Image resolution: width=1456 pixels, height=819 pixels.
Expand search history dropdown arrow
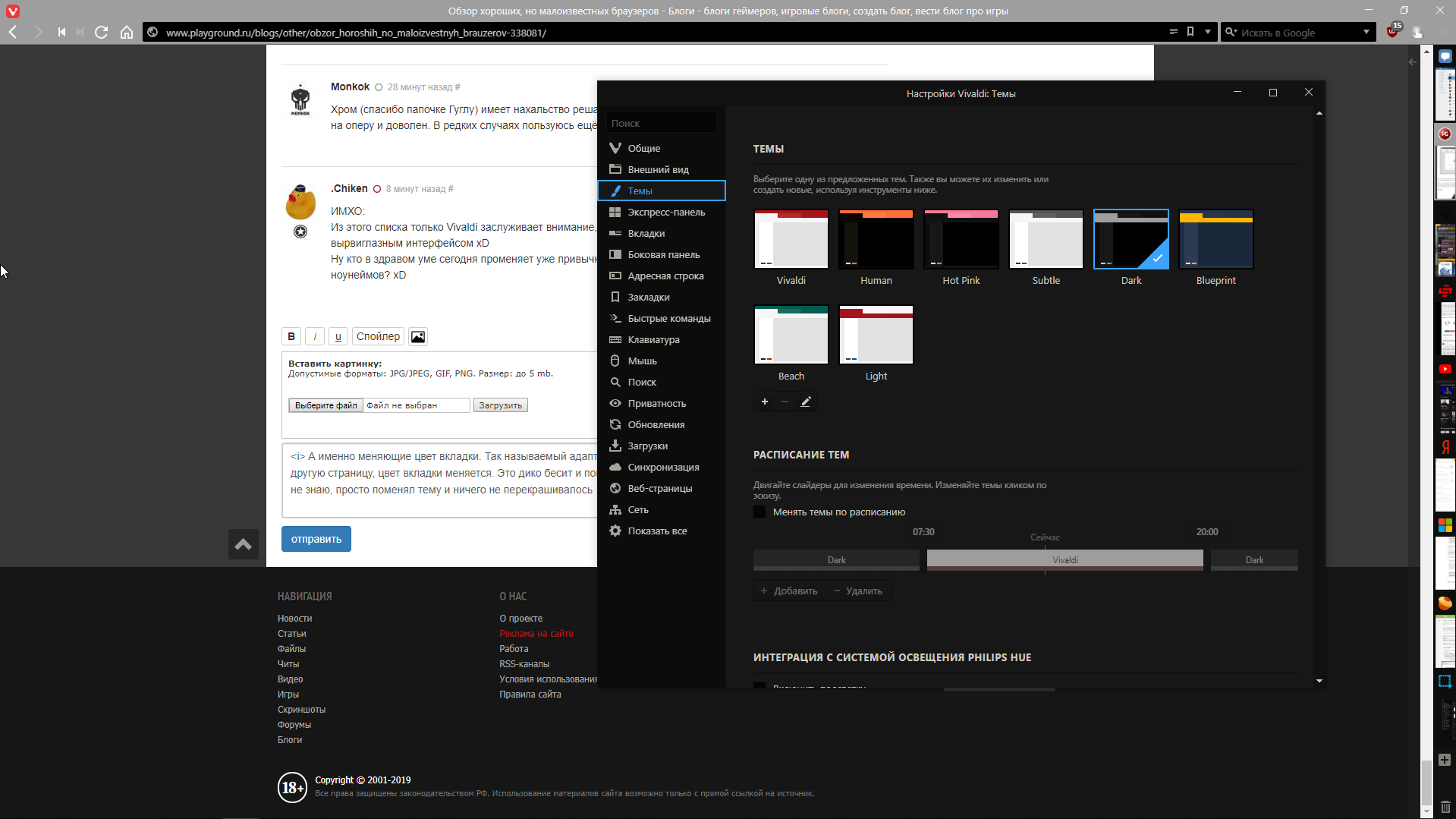[x=1366, y=32]
